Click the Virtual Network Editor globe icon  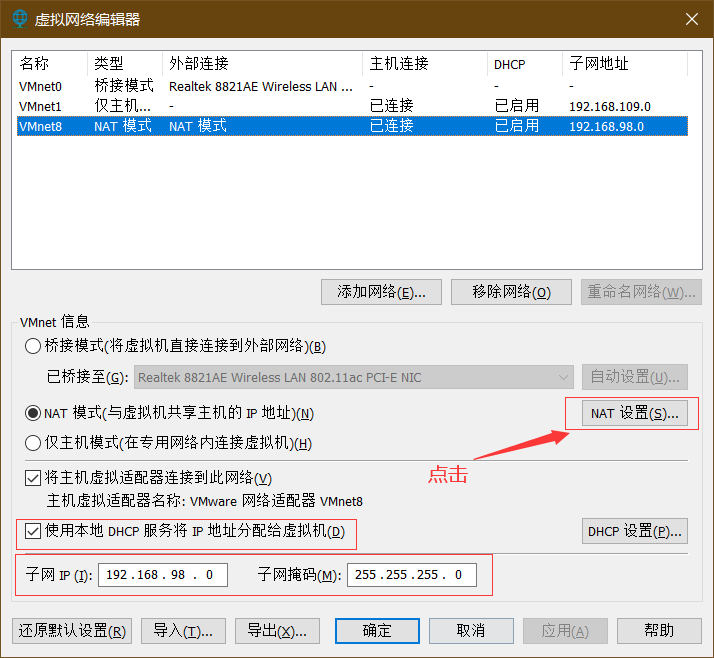pyautogui.click(x=20, y=19)
